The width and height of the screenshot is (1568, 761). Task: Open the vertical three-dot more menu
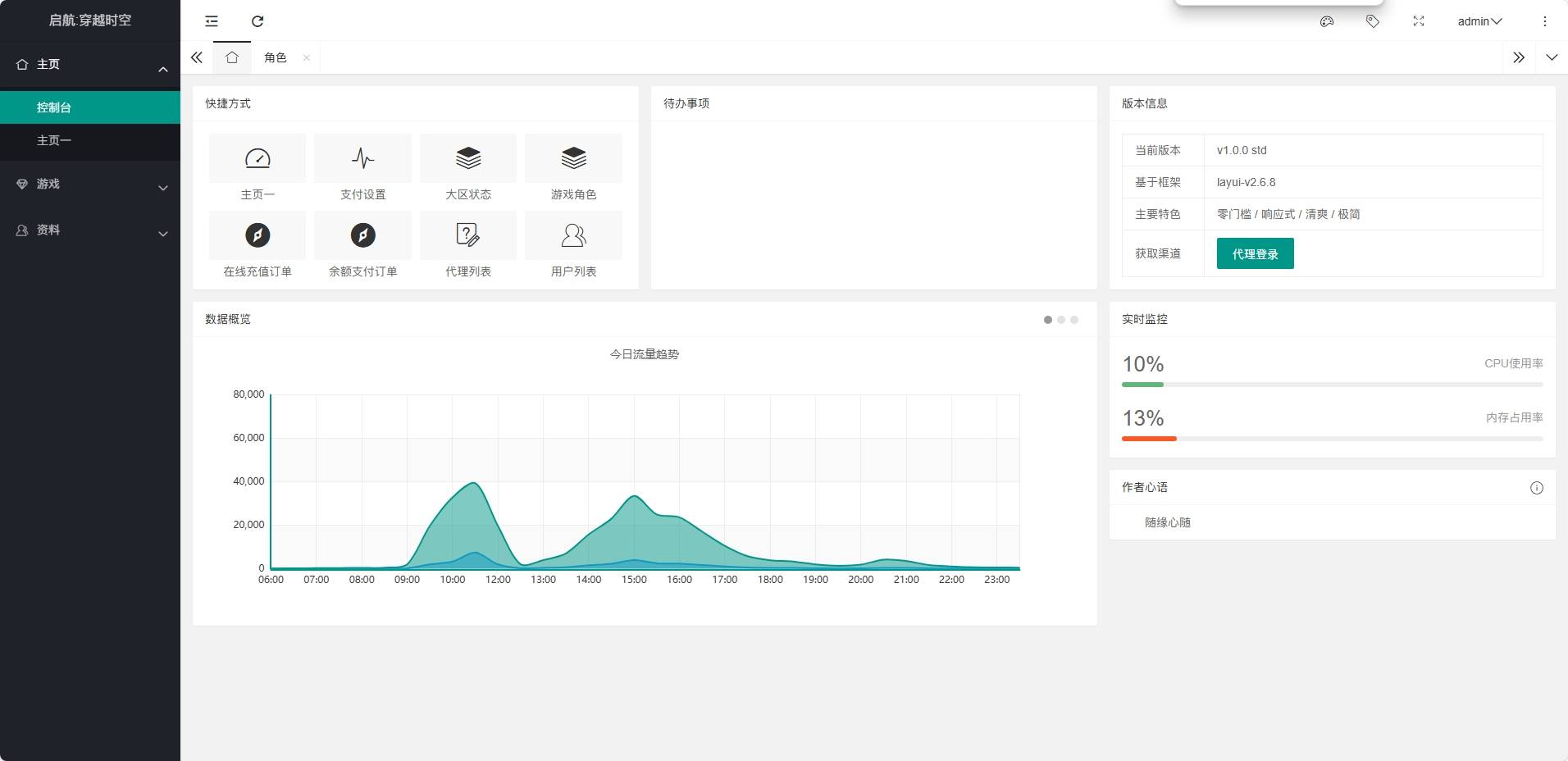point(1545,21)
